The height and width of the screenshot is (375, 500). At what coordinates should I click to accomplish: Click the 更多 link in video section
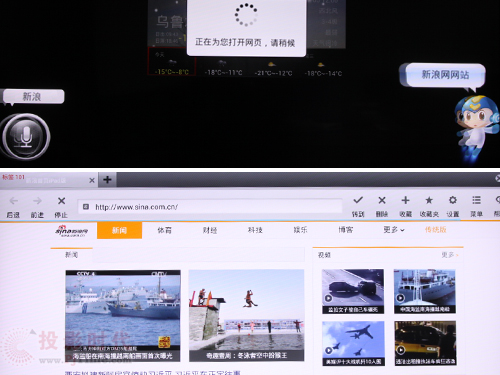click(x=450, y=255)
